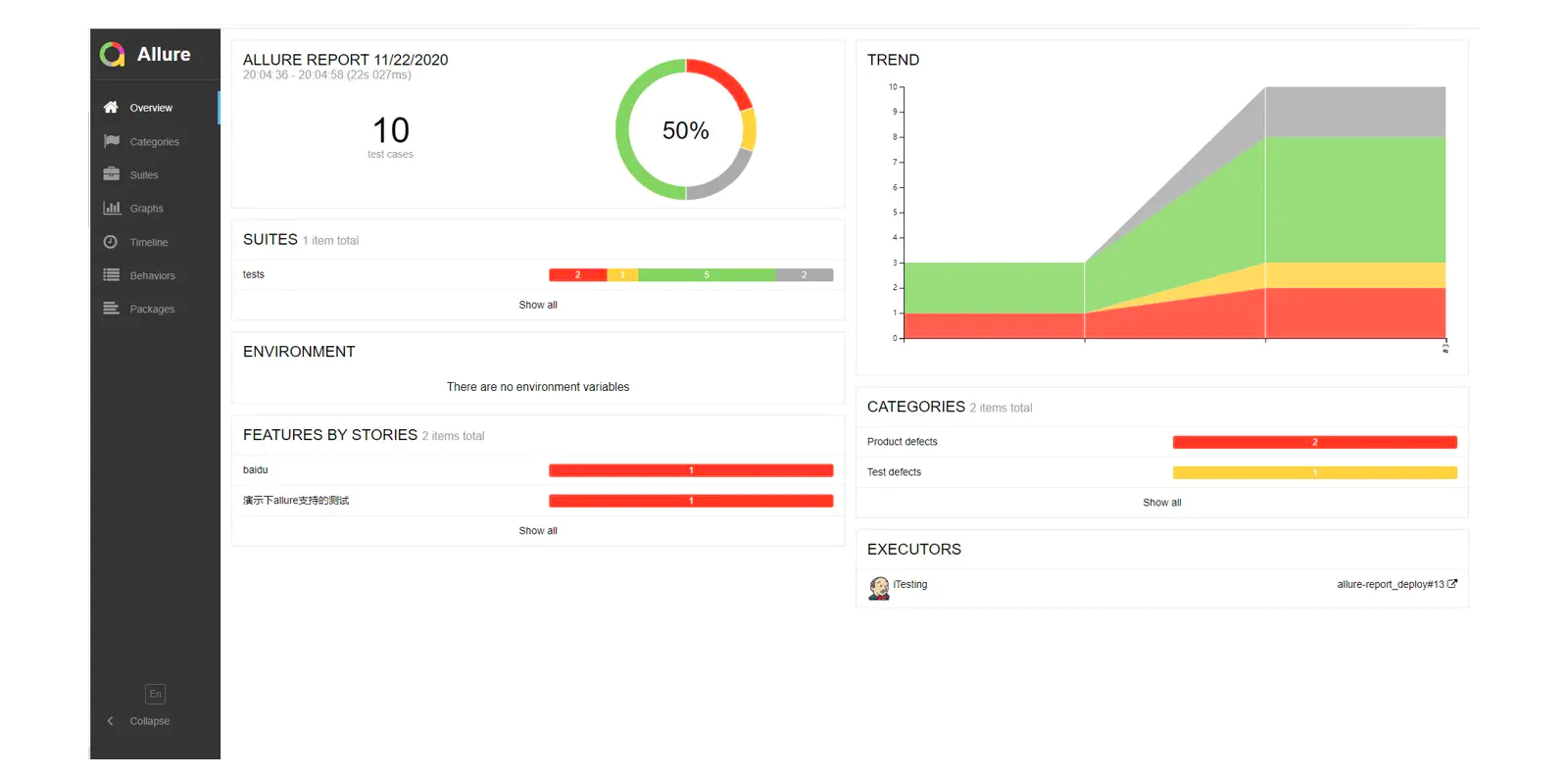This screenshot has width=1568, height=777.
Task: Click the Packages lines icon
Action: tap(111, 309)
